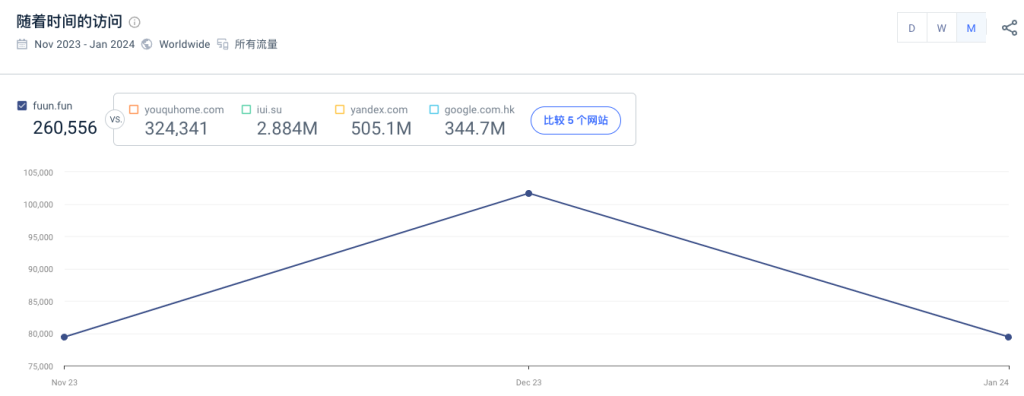Image resolution: width=1024 pixels, height=396 pixels.
Task: Click the Worldwide region label
Action: tap(185, 44)
